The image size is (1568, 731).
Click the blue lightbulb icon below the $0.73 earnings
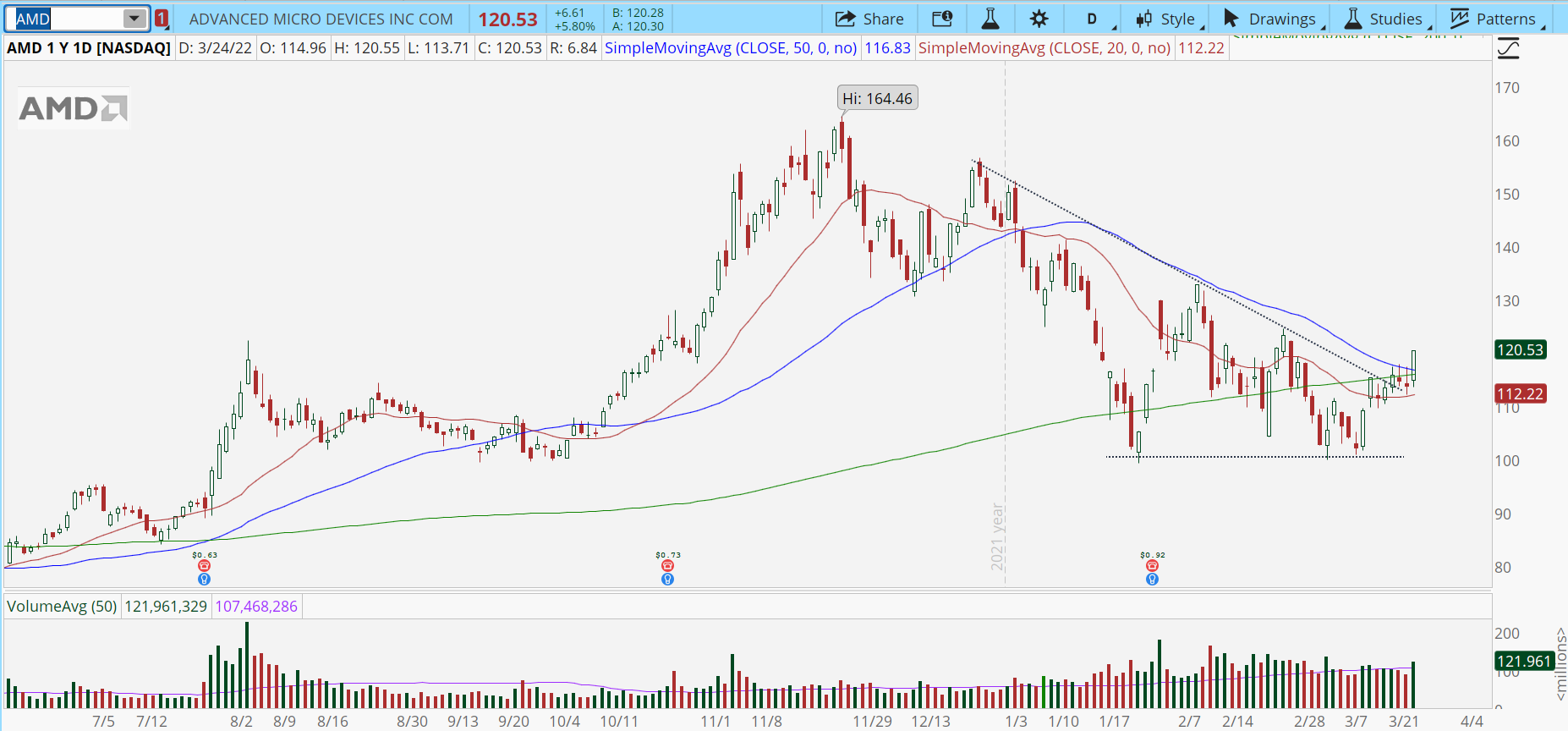(x=667, y=580)
